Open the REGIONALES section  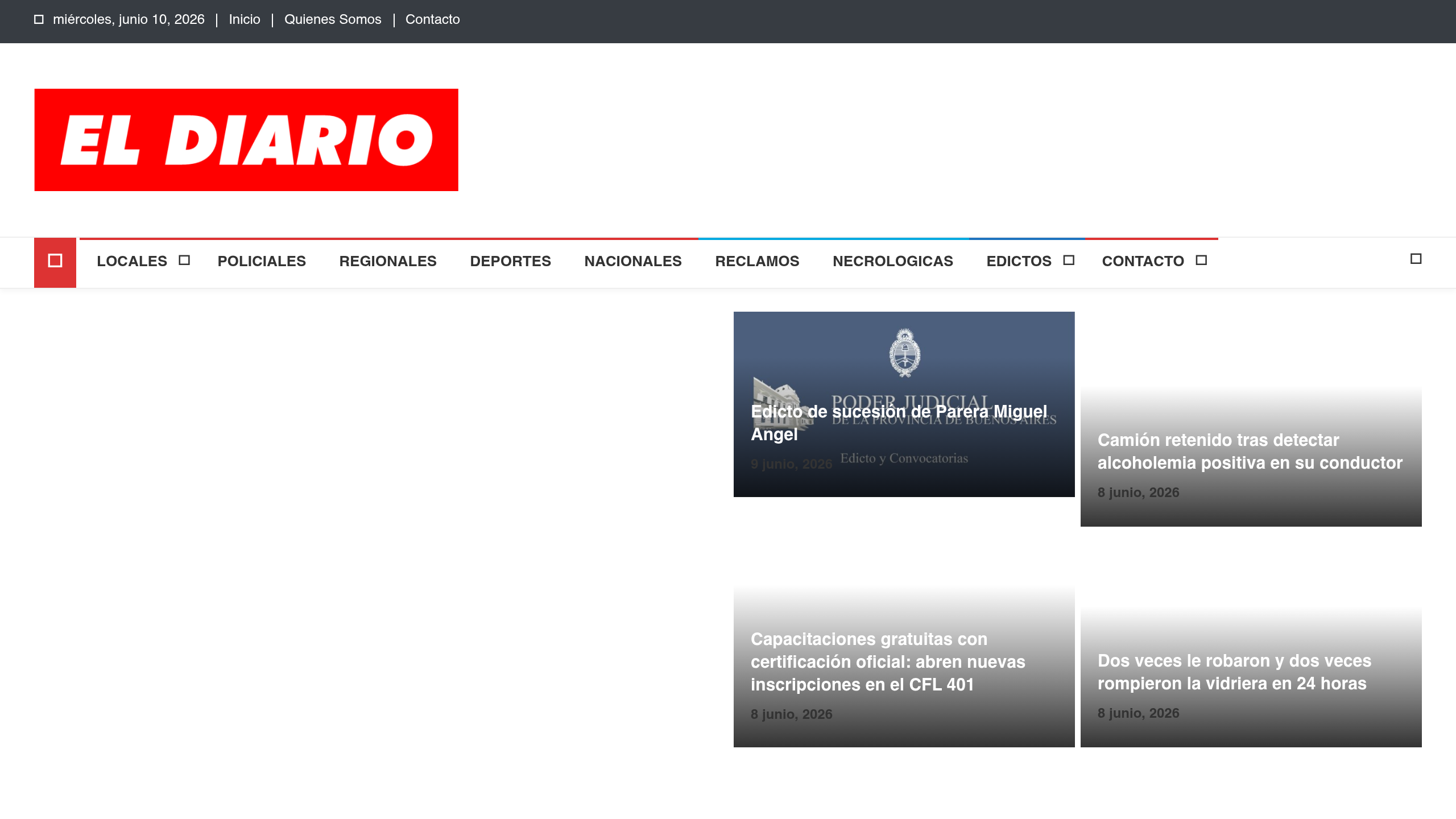point(388,261)
